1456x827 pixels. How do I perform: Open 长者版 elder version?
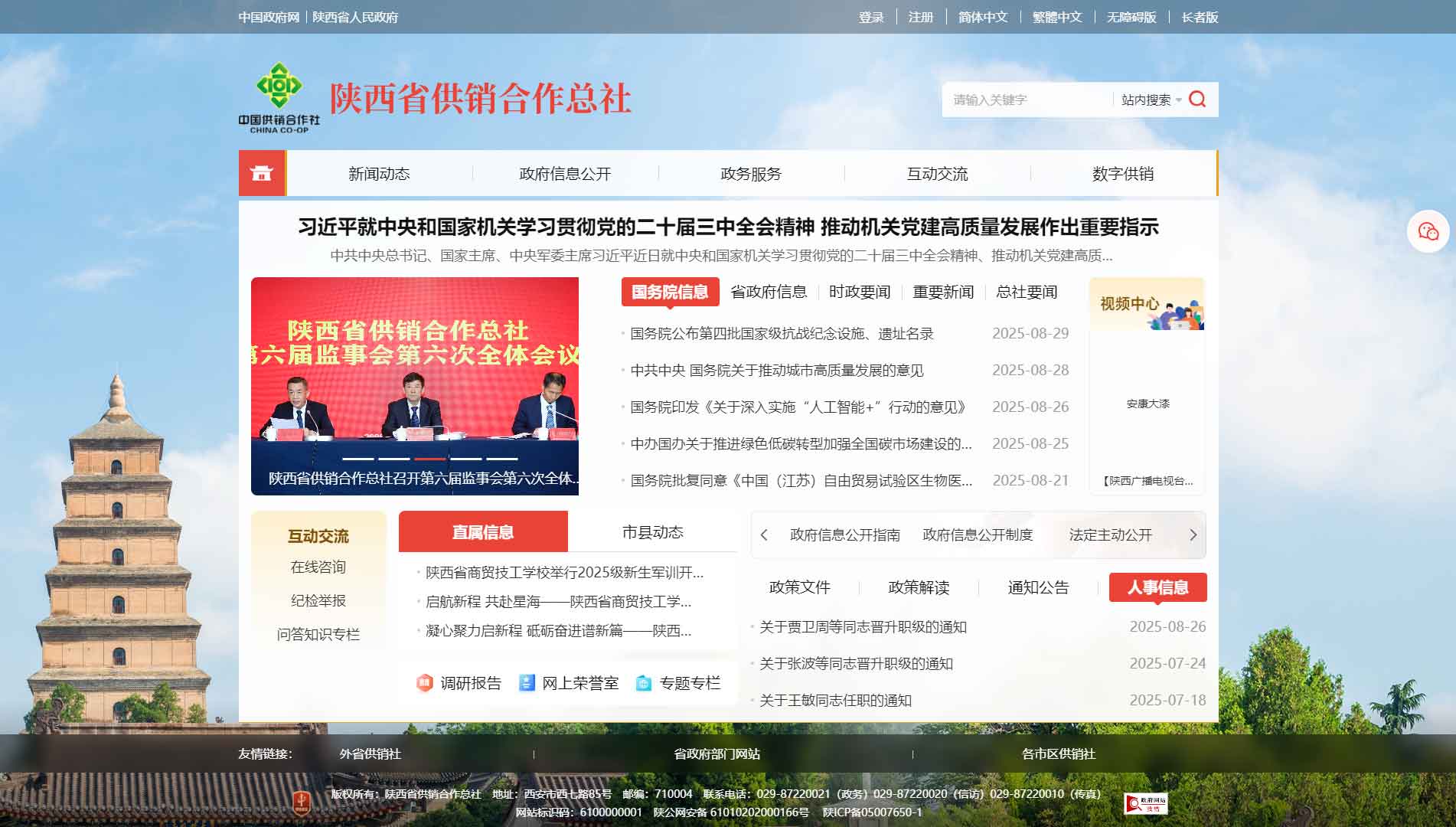(1200, 17)
